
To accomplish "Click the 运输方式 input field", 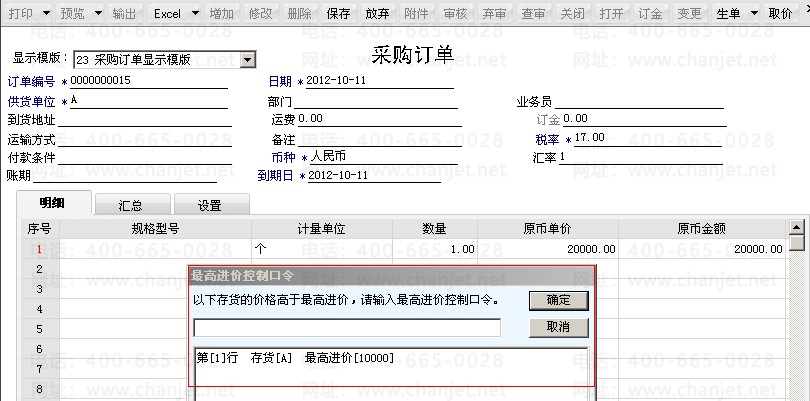I will [145, 140].
